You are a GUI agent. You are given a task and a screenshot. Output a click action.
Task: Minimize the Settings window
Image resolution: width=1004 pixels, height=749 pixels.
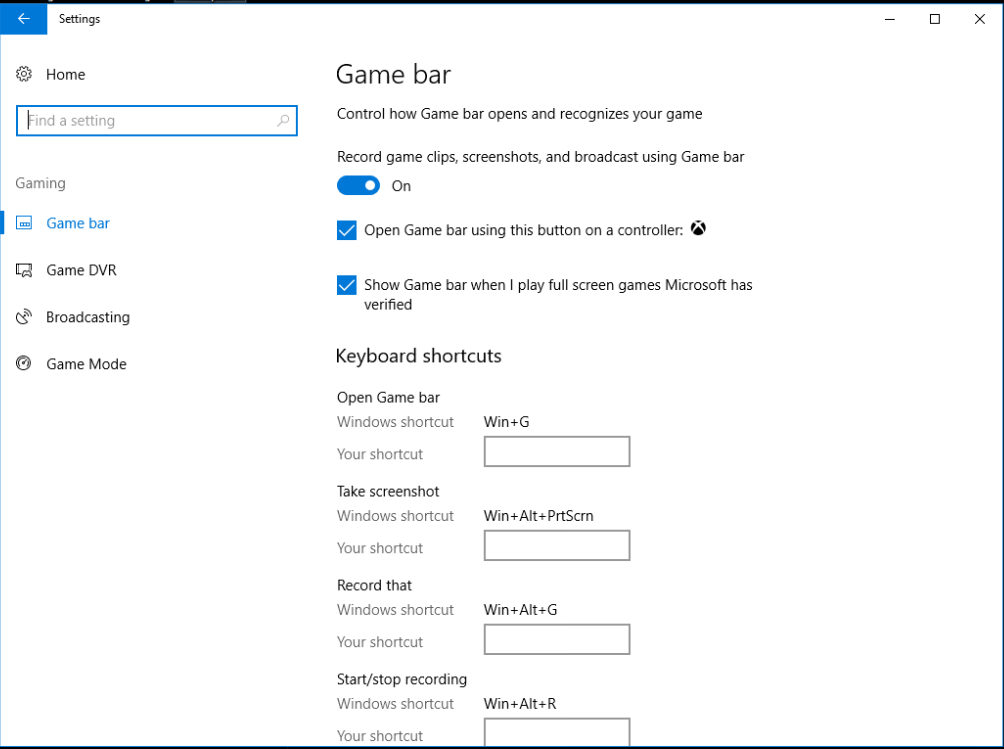889,19
